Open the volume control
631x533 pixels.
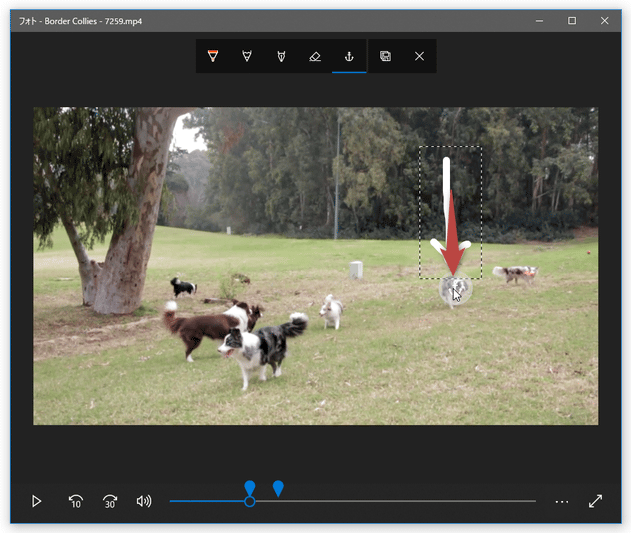(x=144, y=501)
